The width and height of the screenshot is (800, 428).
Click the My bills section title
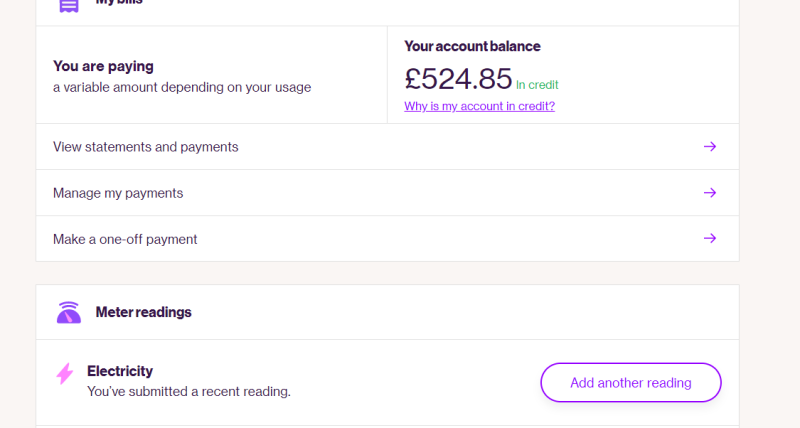pyautogui.click(x=119, y=3)
